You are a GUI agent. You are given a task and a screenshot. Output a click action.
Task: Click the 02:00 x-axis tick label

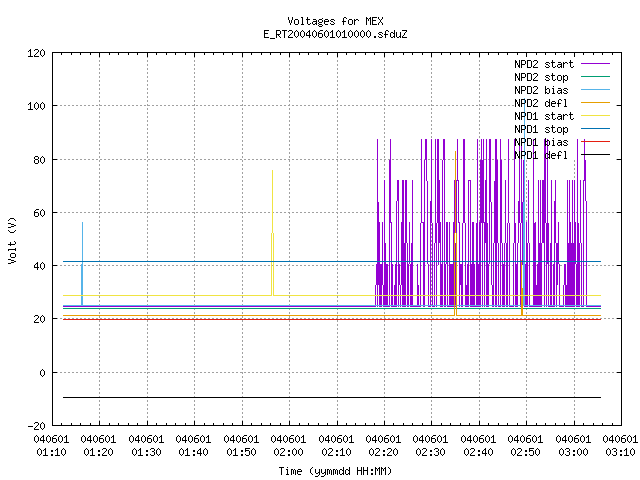(x=288, y=452)
